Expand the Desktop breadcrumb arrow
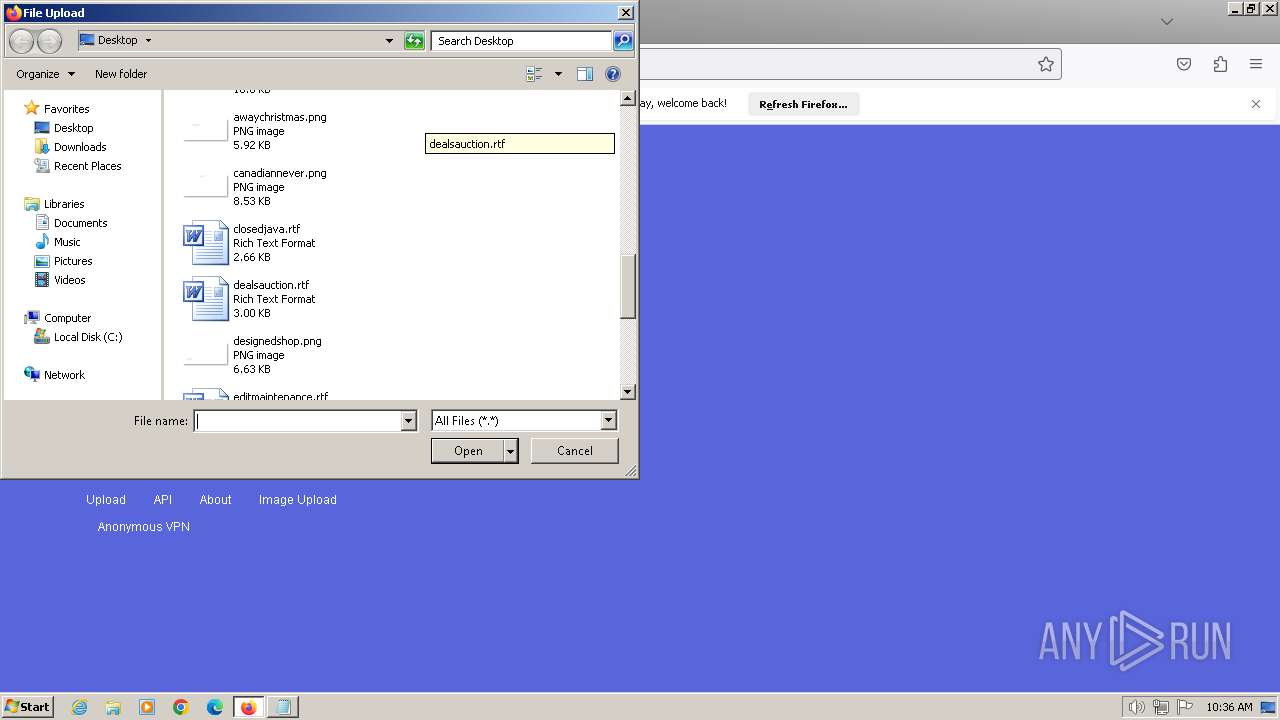 click(x=148, y=41)
